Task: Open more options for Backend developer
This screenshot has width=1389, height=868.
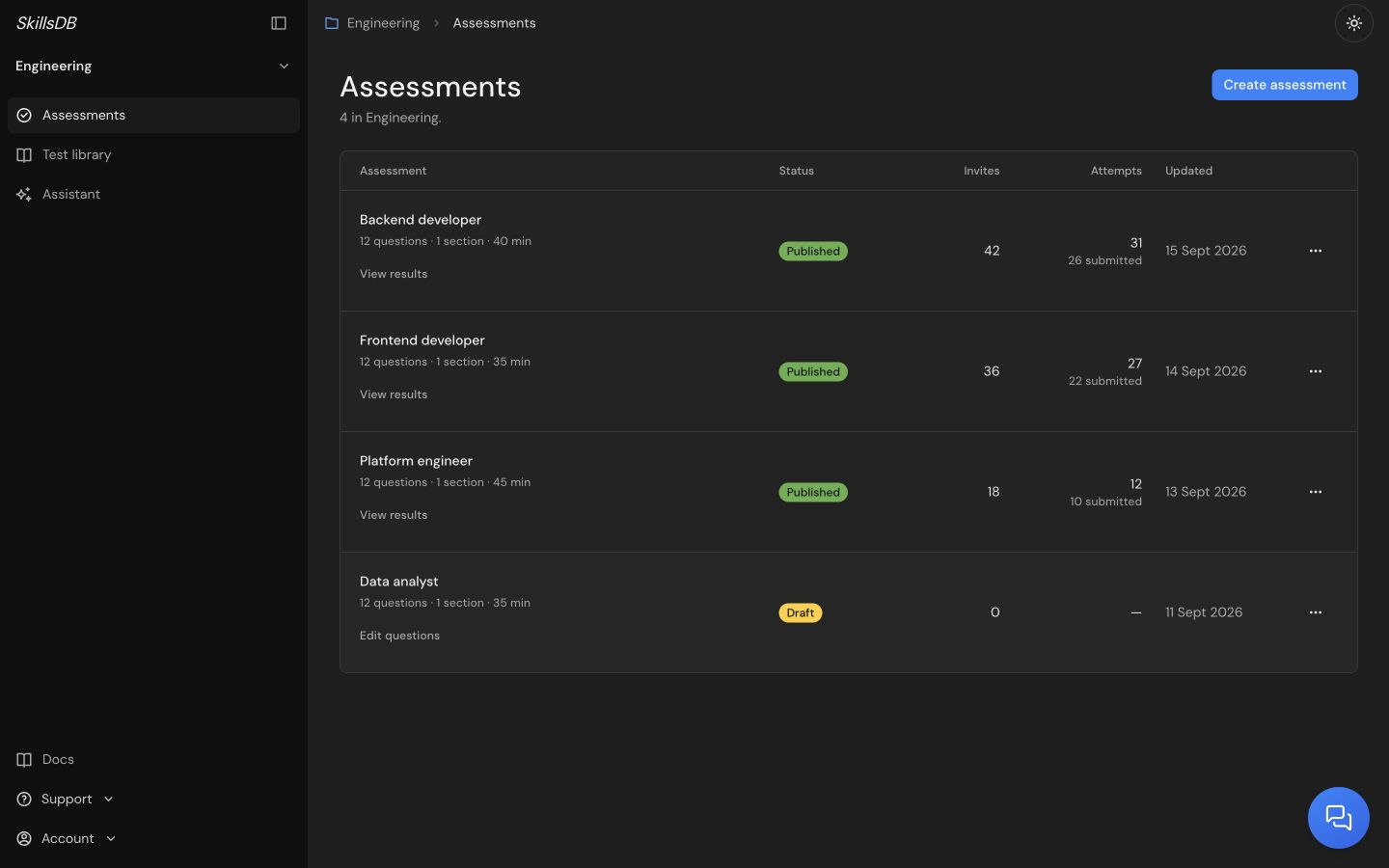Action: [x=1316, y=251]
